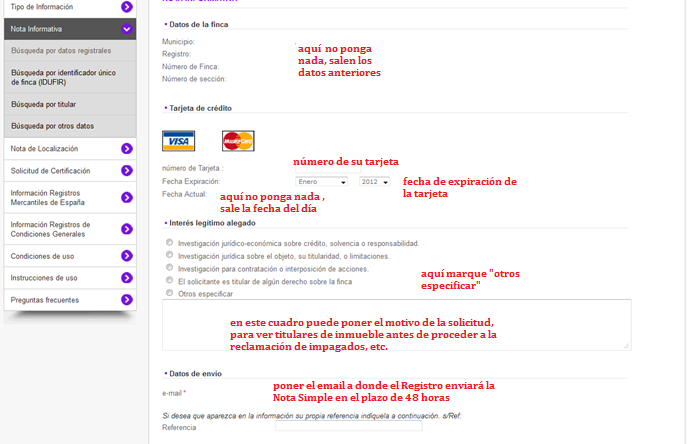Click the Referencia text input field
Screen dimensions: 687x444
point(348,427)
